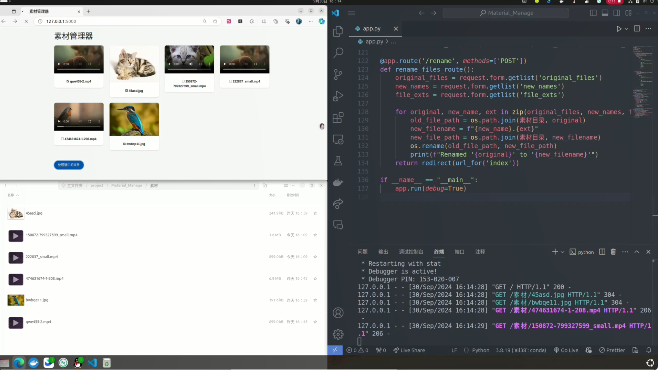Open a new browser tab
659x370 pixels.
[88, 11]
